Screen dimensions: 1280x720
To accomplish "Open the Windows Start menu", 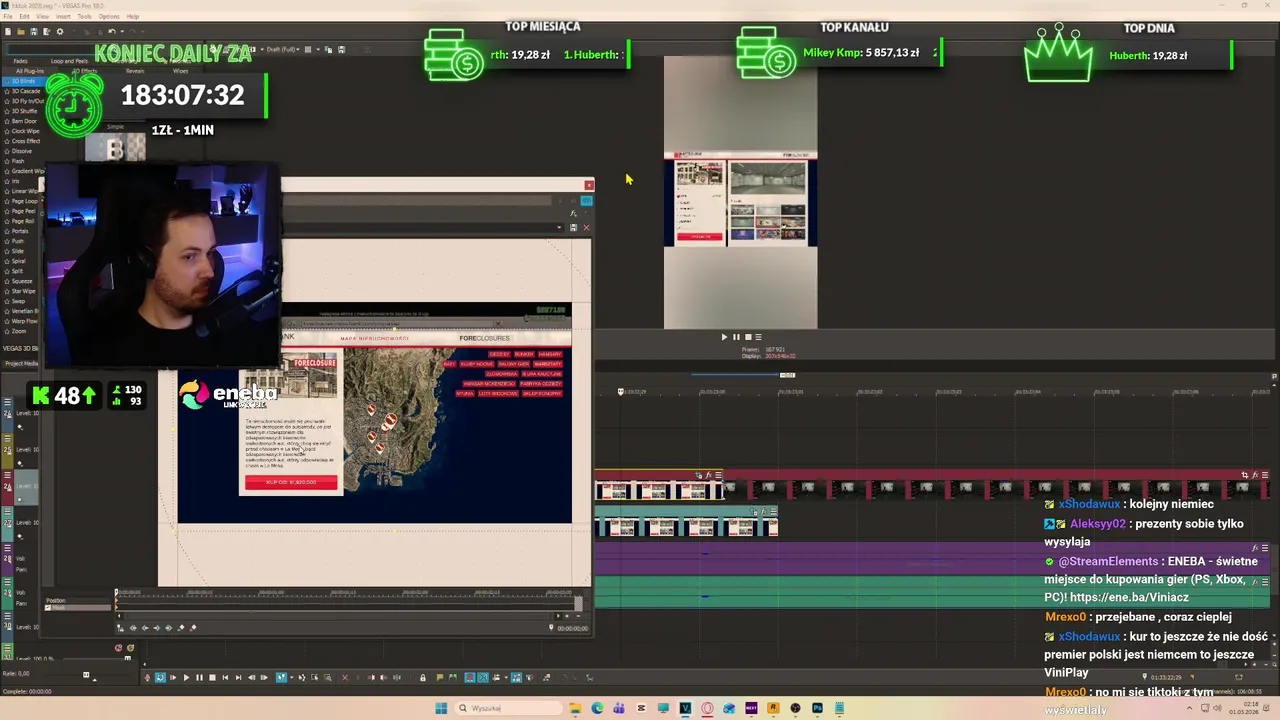I will [441, 708].
